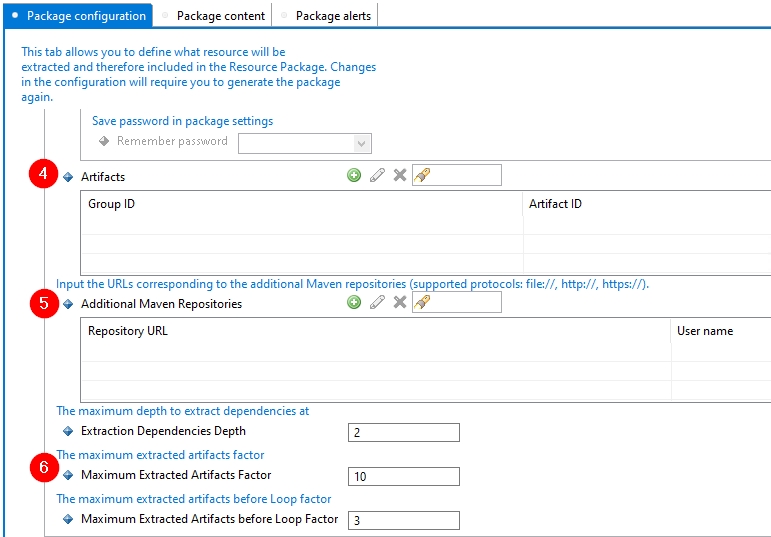The image size is (771, 537).
Task: Click the Maximum Extracted Artifacts Factor field
Action: (403, 476)
